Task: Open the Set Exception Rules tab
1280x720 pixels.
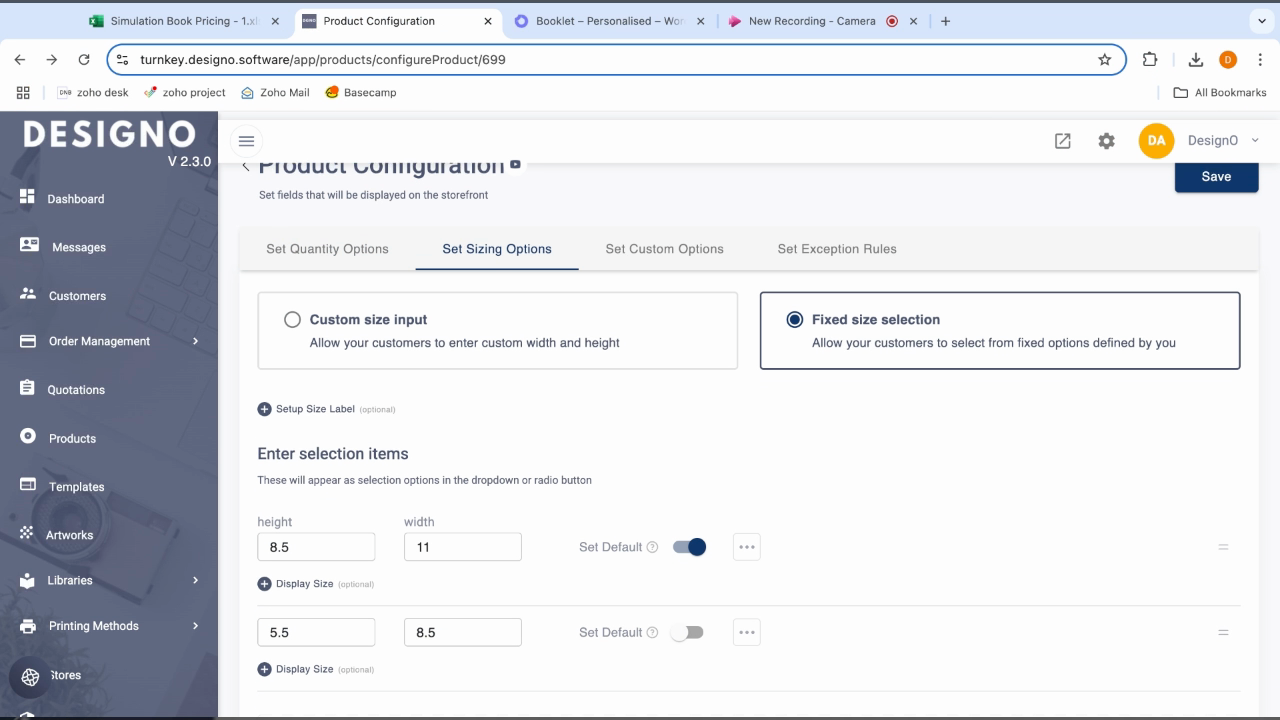Action: [836, 249]
